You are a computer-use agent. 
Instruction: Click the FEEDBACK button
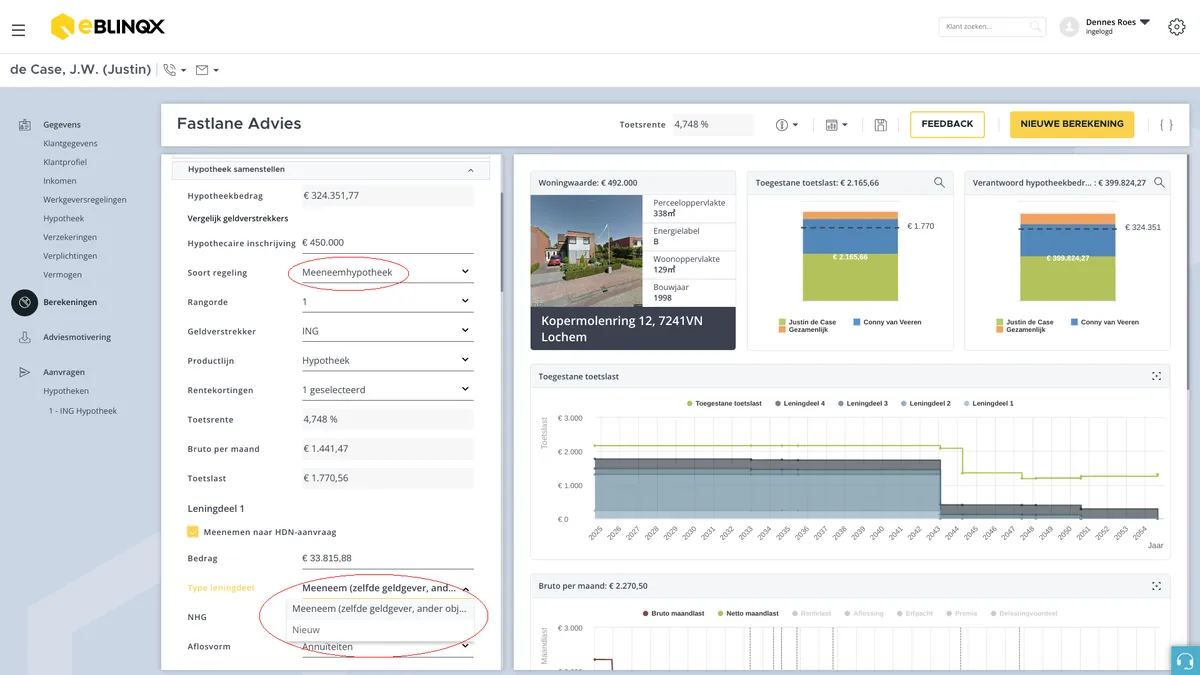coord(947,124)
